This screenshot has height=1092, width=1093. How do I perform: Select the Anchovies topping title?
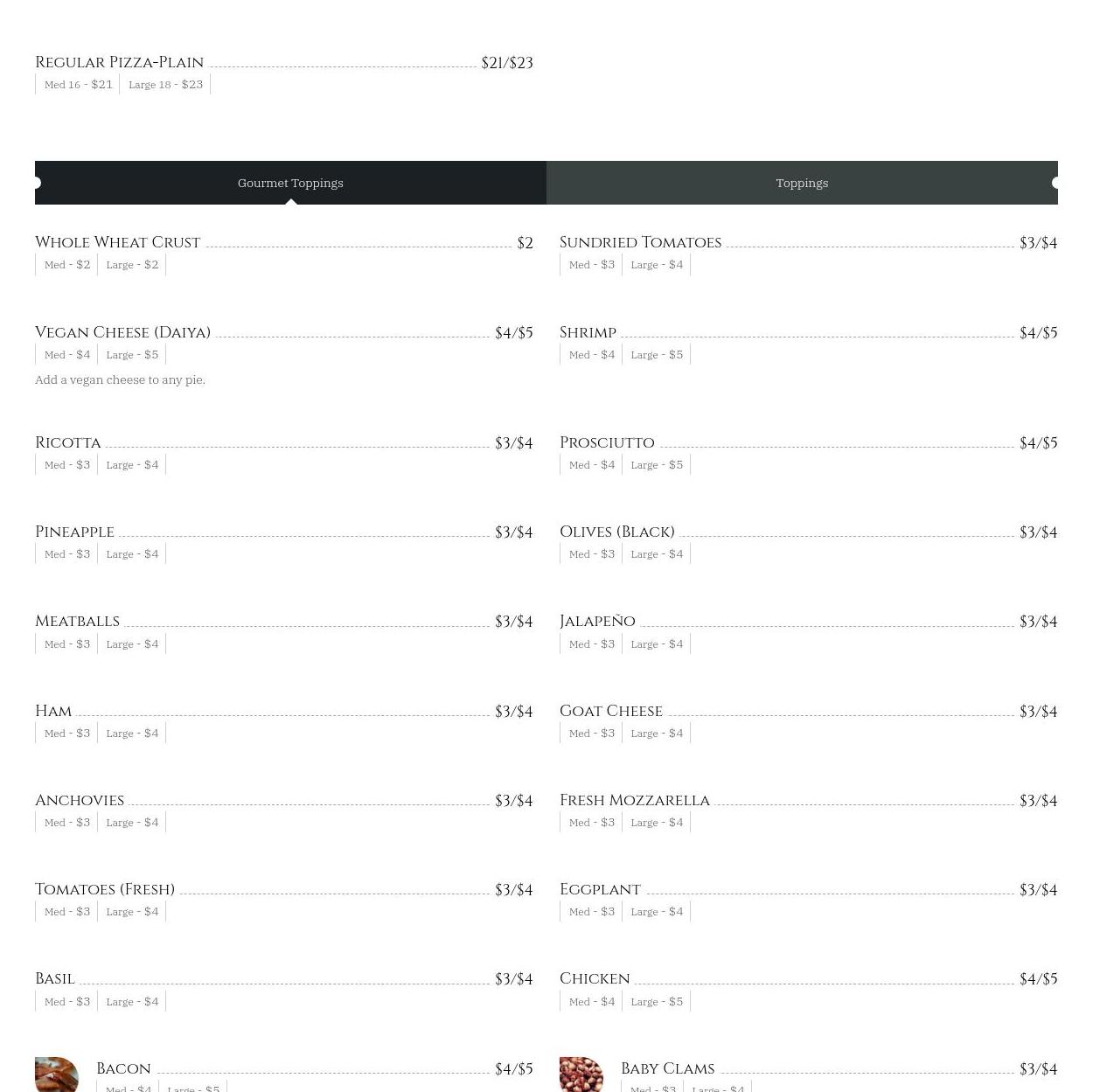click(80, 800)
